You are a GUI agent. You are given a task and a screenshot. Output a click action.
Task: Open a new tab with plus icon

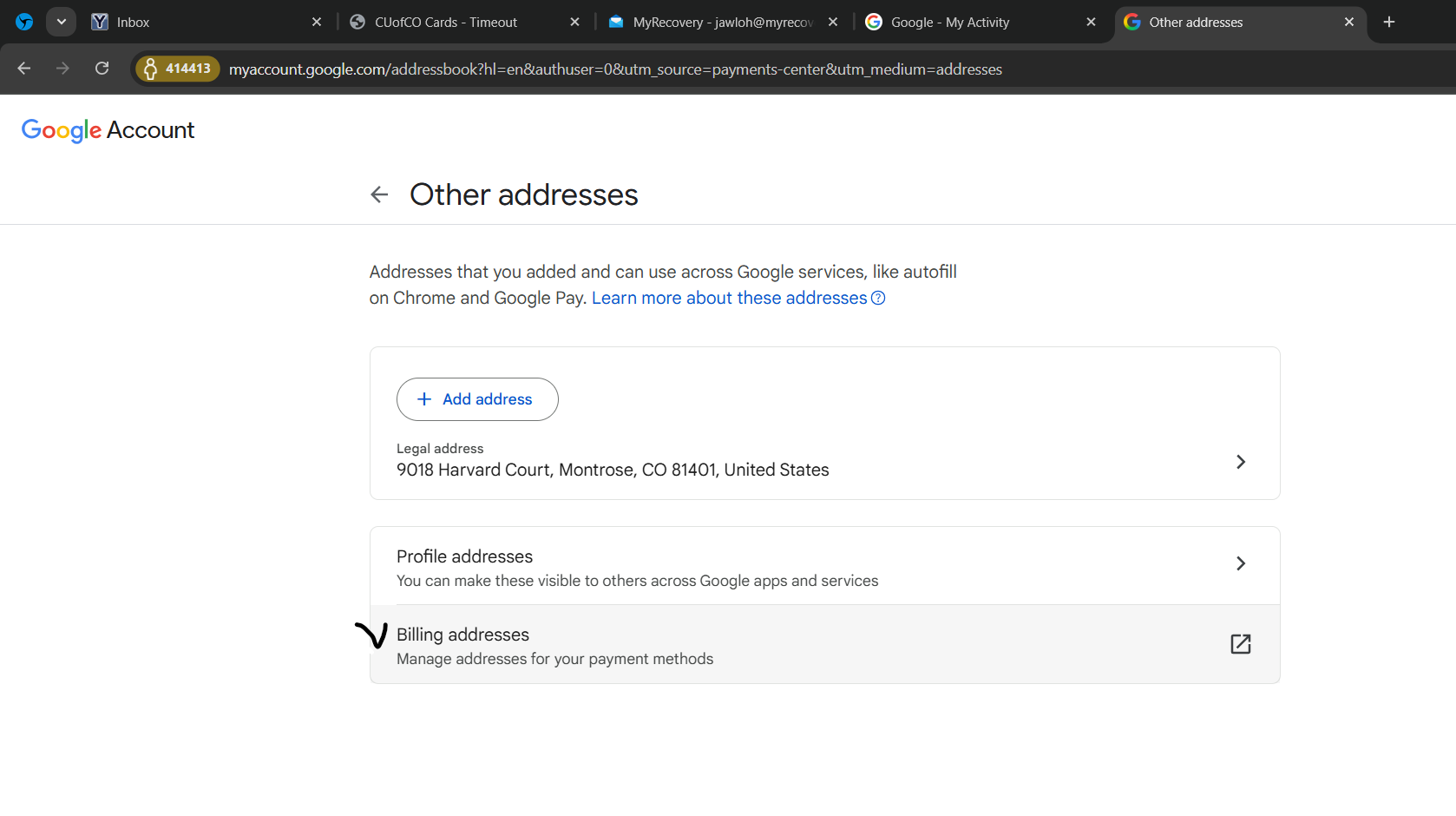pyautogui.click(x=1388, y=23)
